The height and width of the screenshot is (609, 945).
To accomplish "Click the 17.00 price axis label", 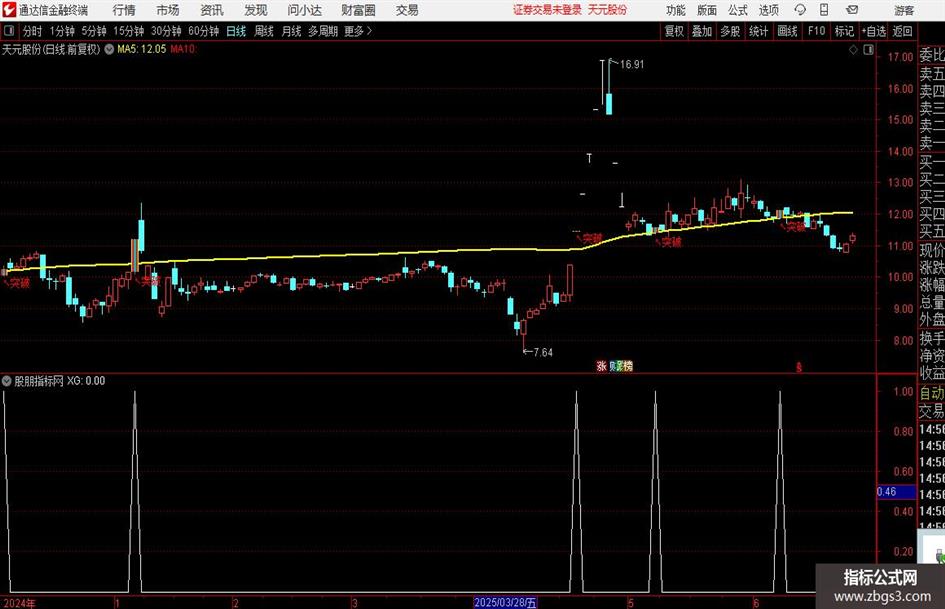I will click(900, 57).
